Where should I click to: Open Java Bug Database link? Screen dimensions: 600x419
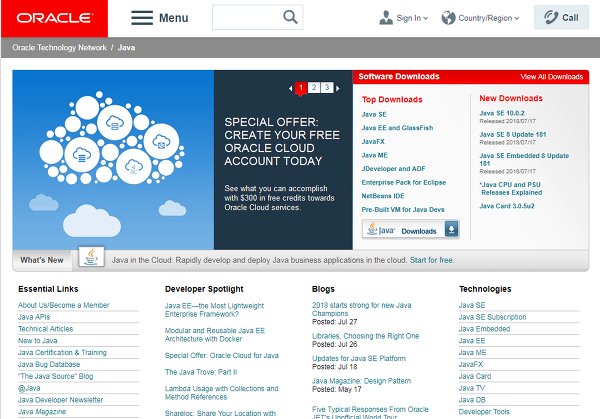[x=49, y=365]
